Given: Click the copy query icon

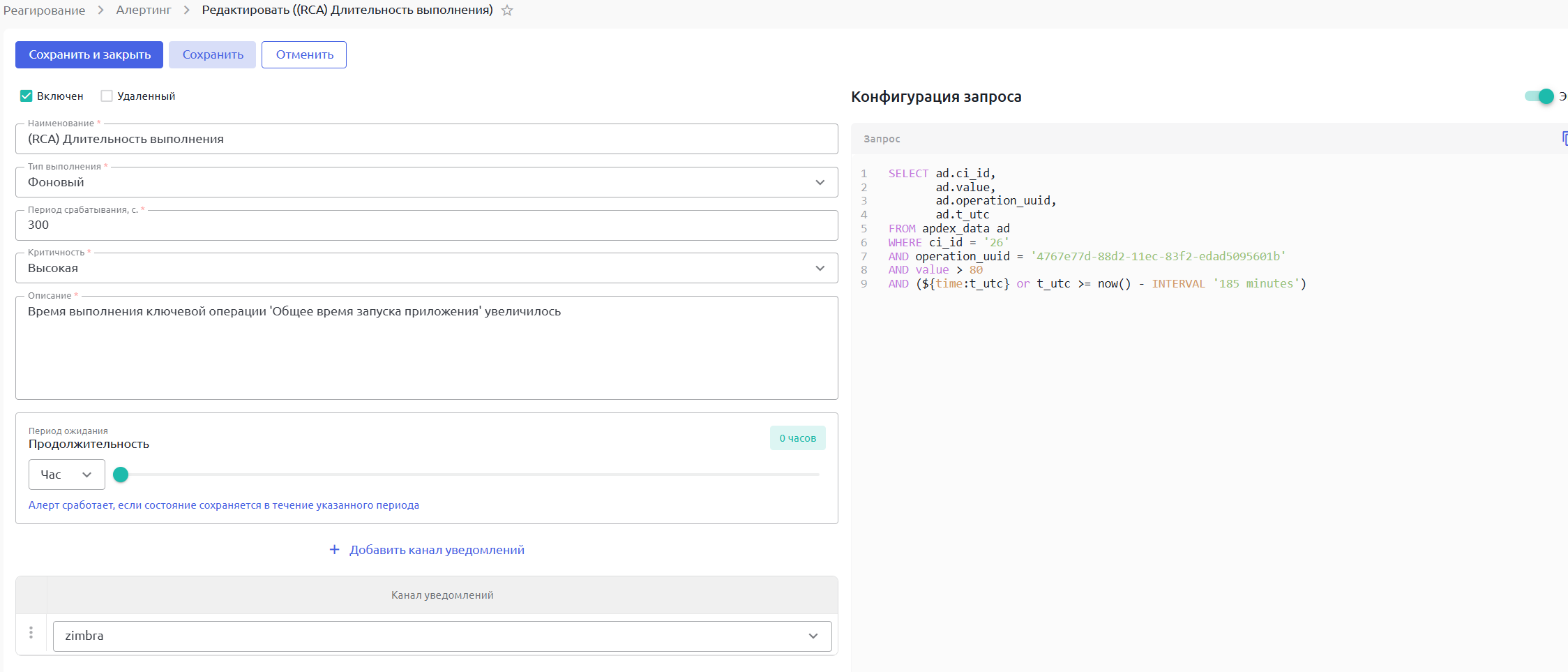Looking at the screenshot, I should click(x=1565, y=138).
